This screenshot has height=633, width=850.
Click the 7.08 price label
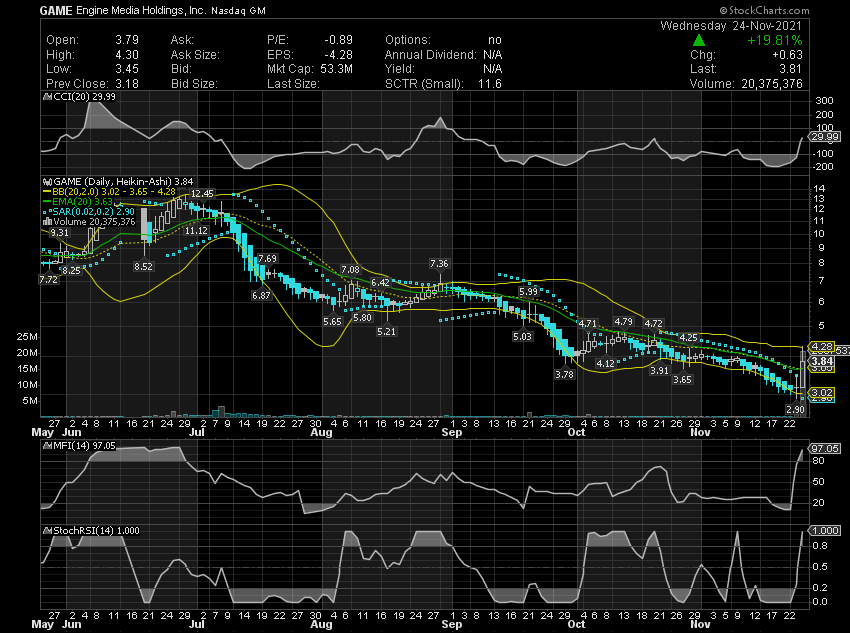(x=350, y=269)
